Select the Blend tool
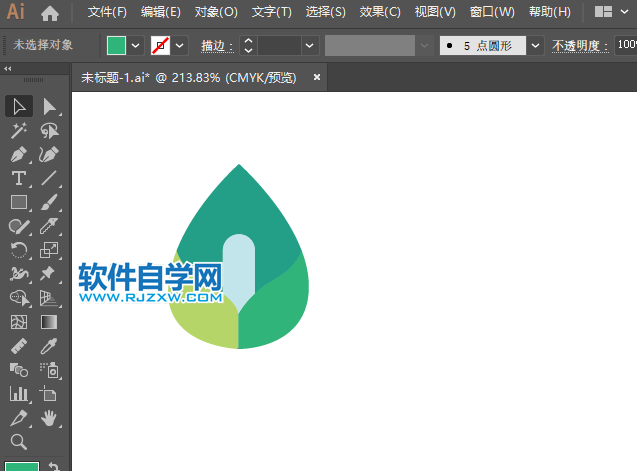The width and height of the screenshot is (637, 471). tap(19, 370)
